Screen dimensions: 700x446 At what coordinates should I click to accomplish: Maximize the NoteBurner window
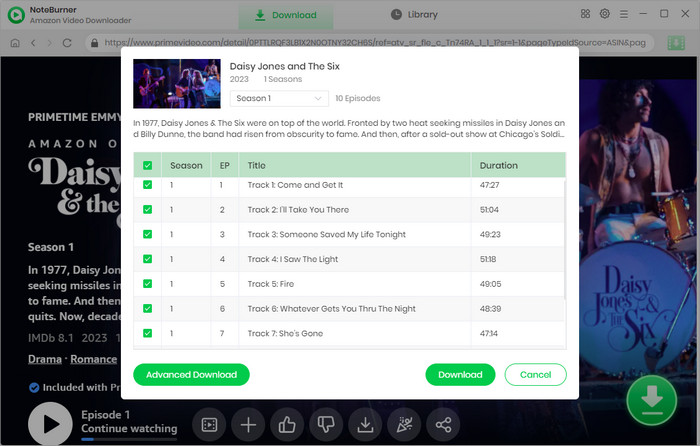(x=664, y=14)
